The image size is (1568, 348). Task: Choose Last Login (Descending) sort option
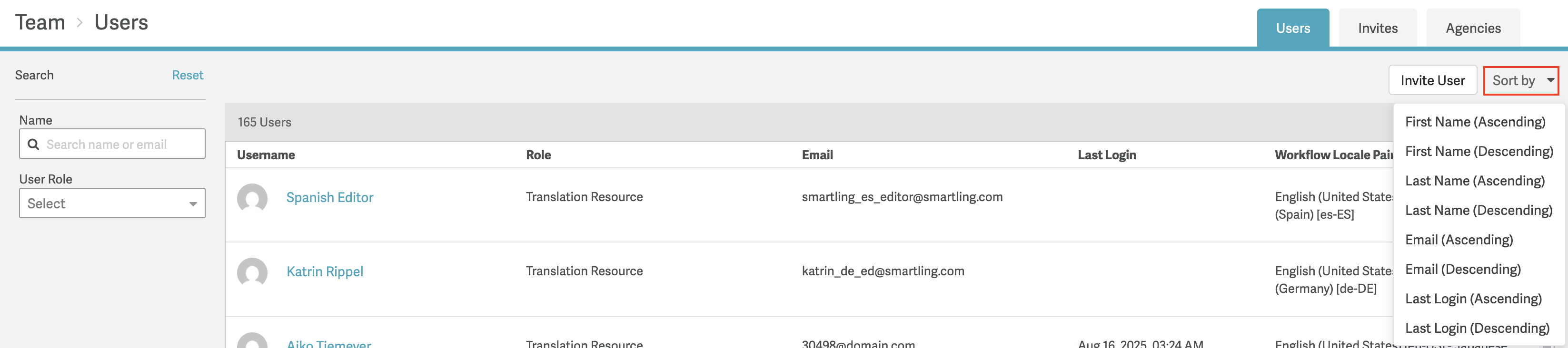click(1477, 329)
